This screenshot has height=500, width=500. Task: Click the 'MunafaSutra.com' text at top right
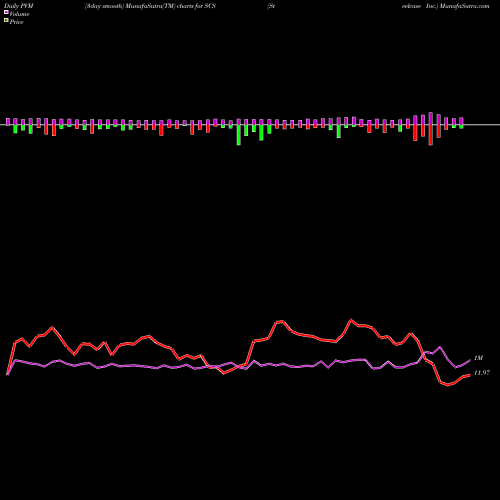tap(464, 6)
